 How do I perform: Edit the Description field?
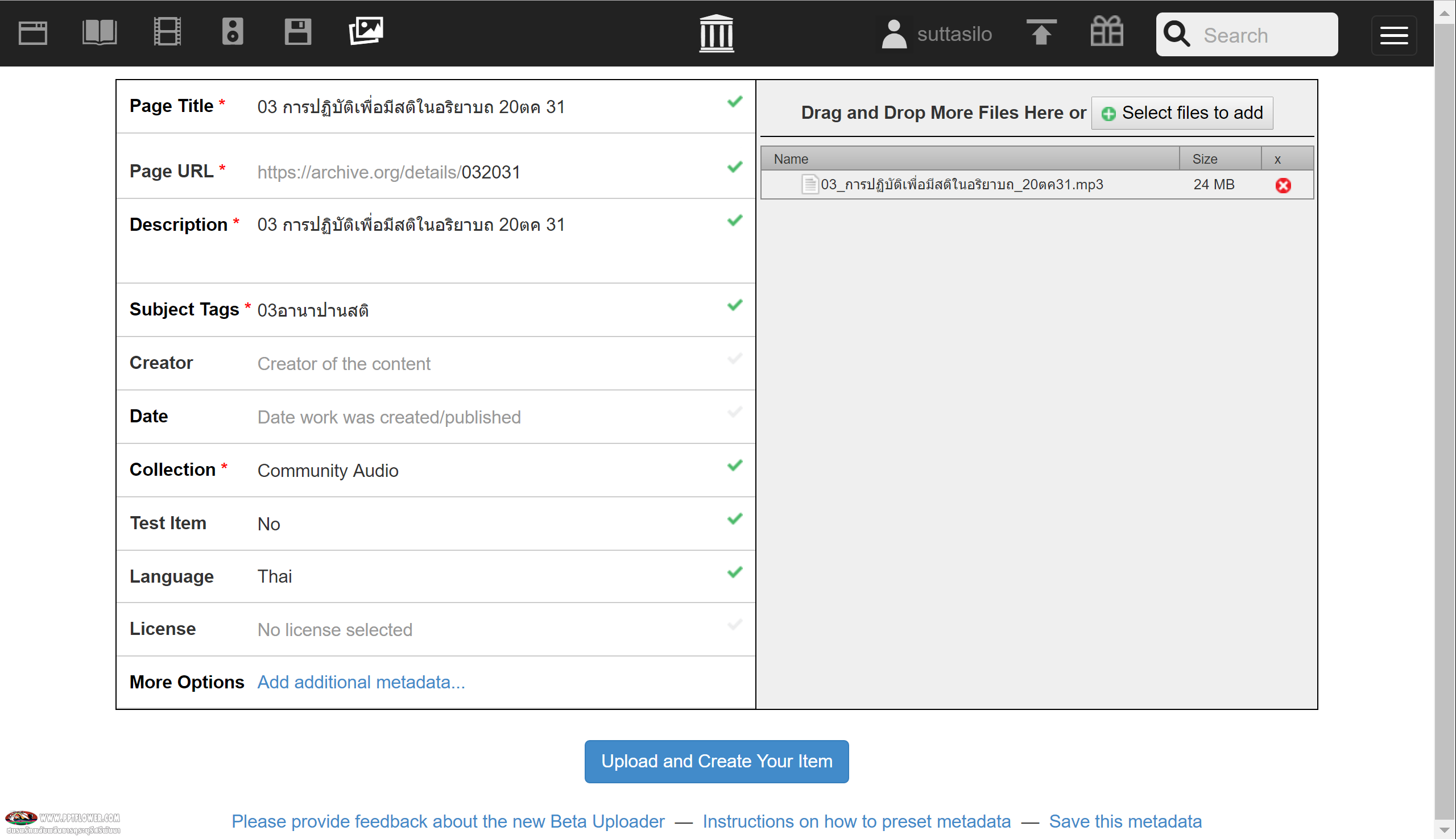click(x=411, y=225)
